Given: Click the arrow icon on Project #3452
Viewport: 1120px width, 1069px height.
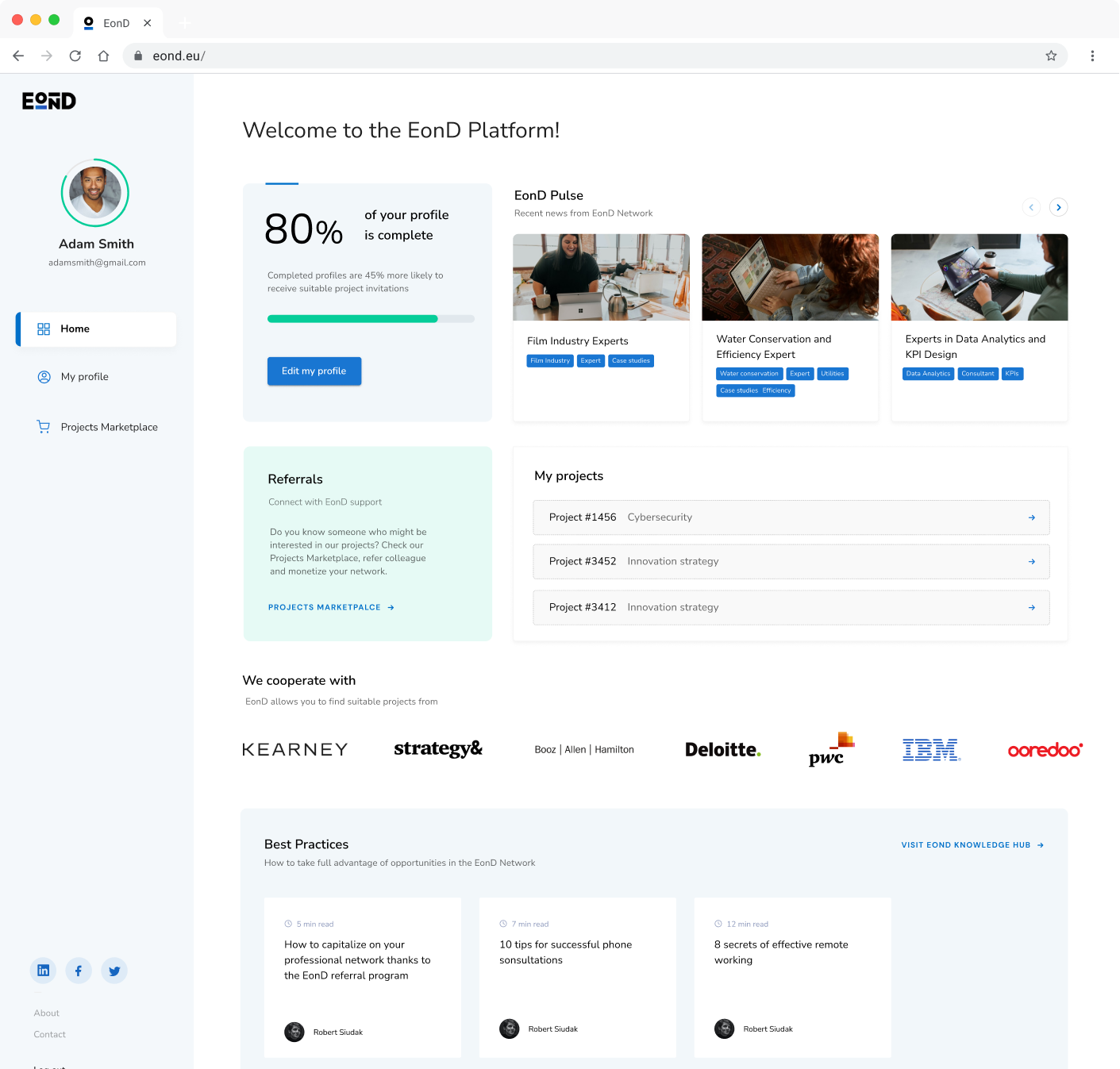Looking at the screenshot, I should [x=1032, y=561].
